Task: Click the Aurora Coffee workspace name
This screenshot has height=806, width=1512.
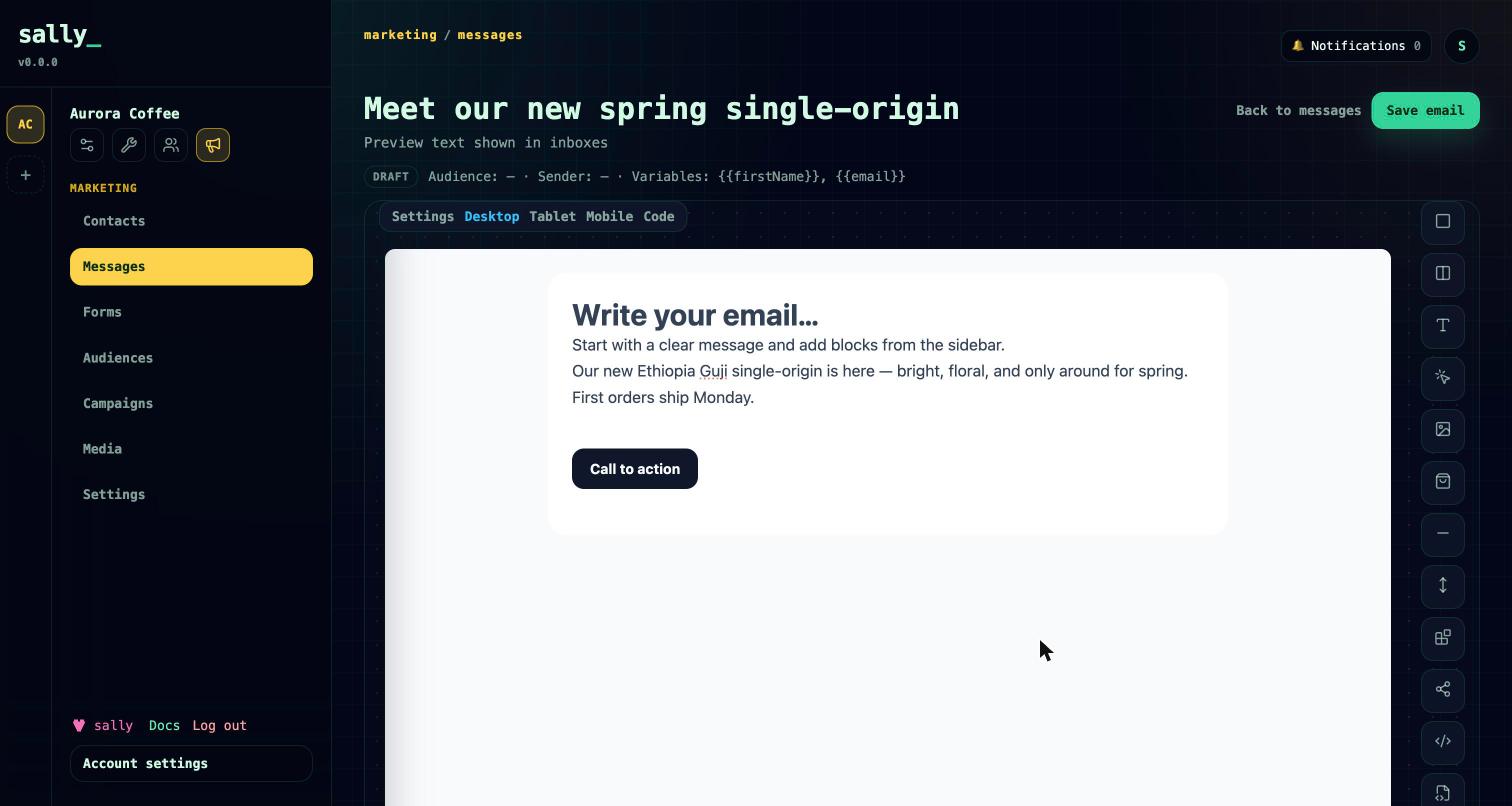Action: tap(125, 114)
